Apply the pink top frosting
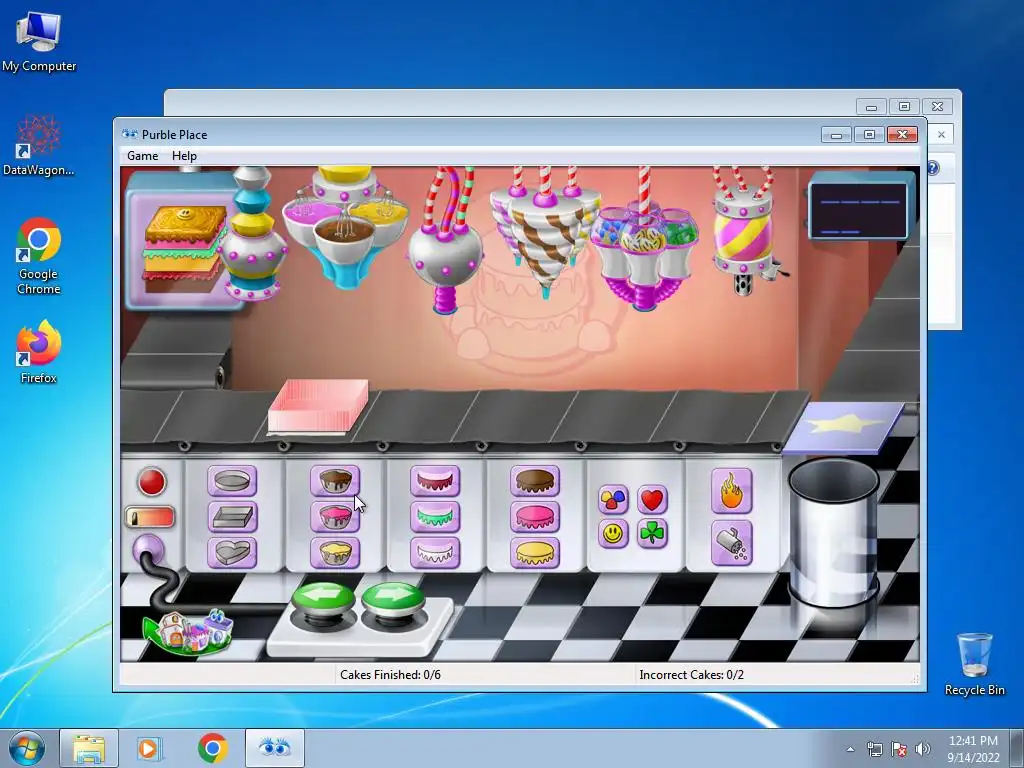Screen dimensions: 1024x768 click(x=535, y=517)
